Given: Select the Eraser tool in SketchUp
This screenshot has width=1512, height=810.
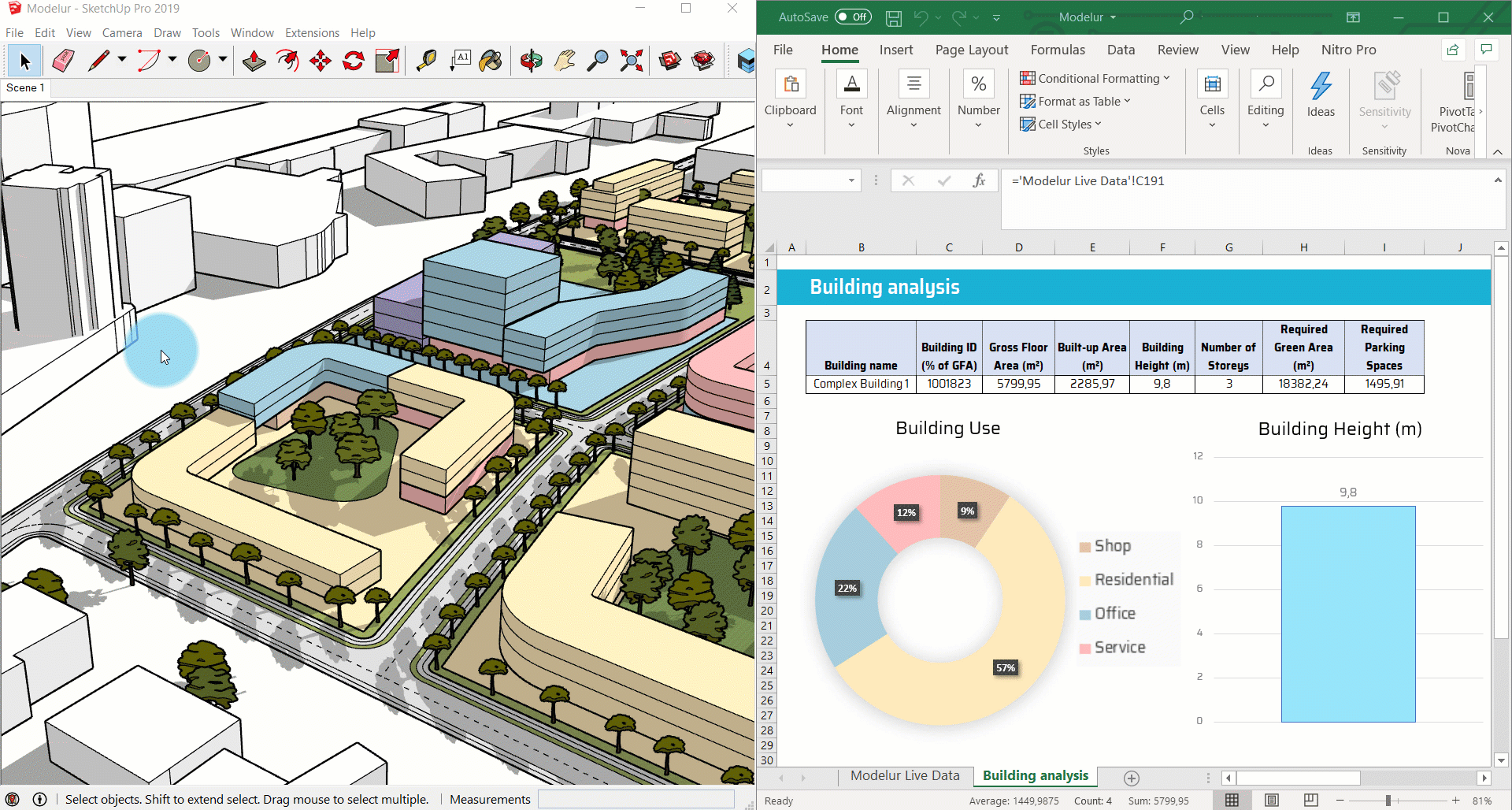Looking at the screenshot, I should [x=63, y=60].
